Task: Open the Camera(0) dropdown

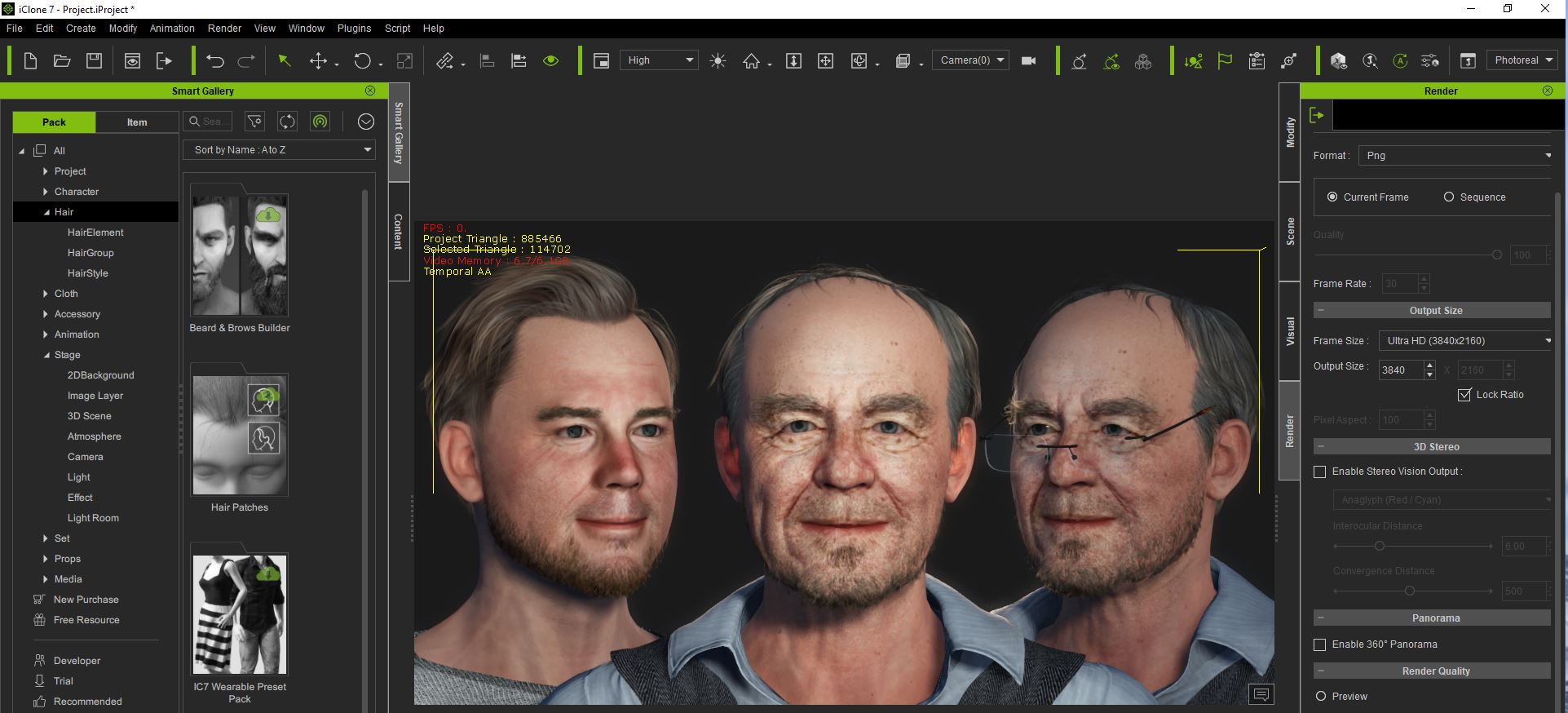Action: tap(970, 60)
